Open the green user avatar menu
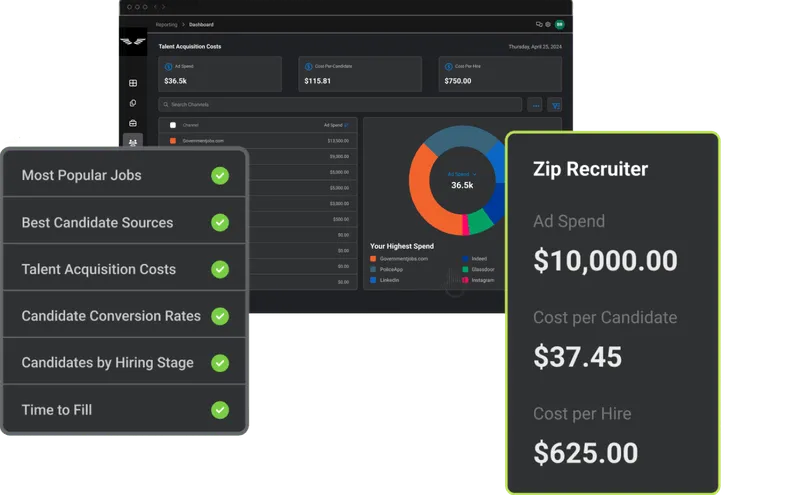Viewport: 800px width, 495px height. [x=560, y=24]
